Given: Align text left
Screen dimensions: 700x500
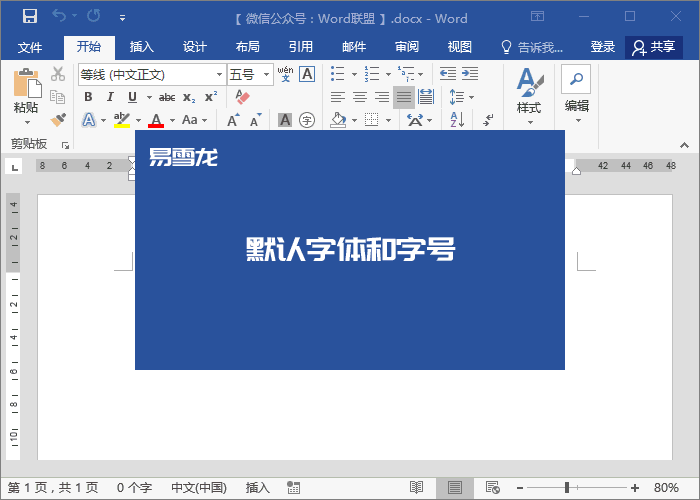Looking at the screenshot, I should pos(338,97).
